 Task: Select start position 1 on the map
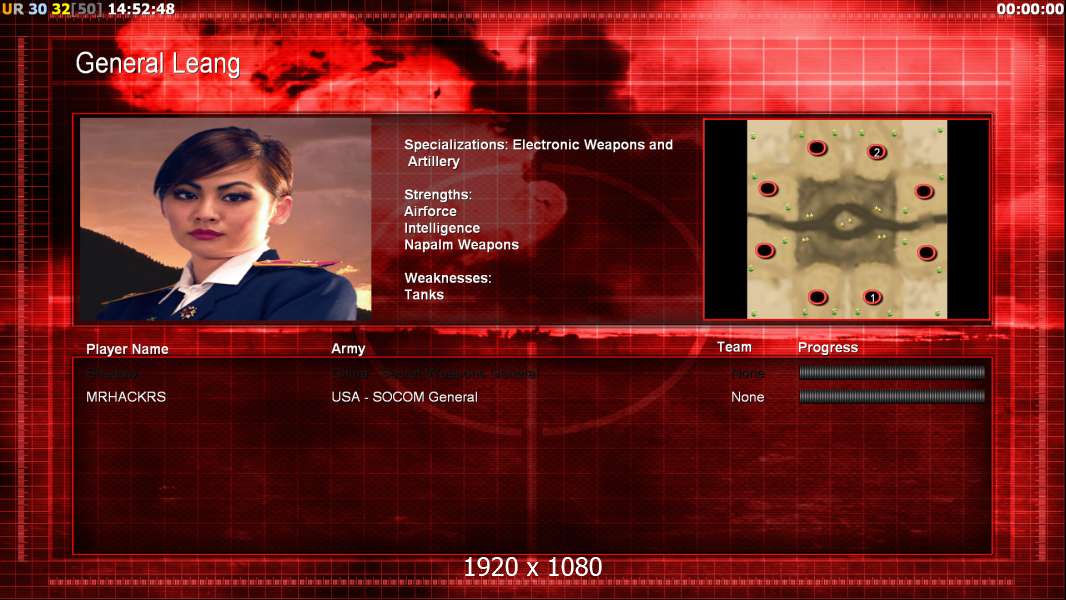(x=872, y=297)
